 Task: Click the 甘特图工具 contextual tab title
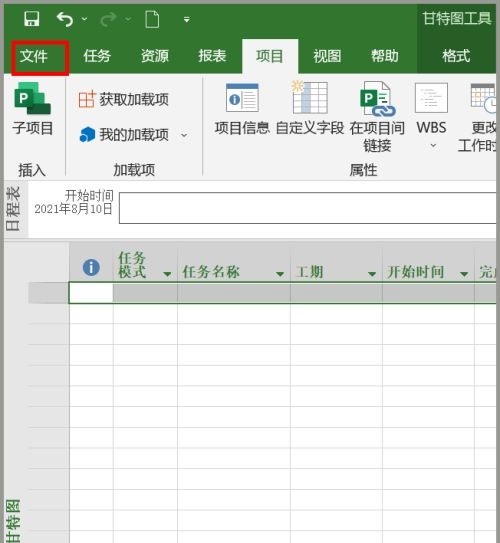pos(457,18)
